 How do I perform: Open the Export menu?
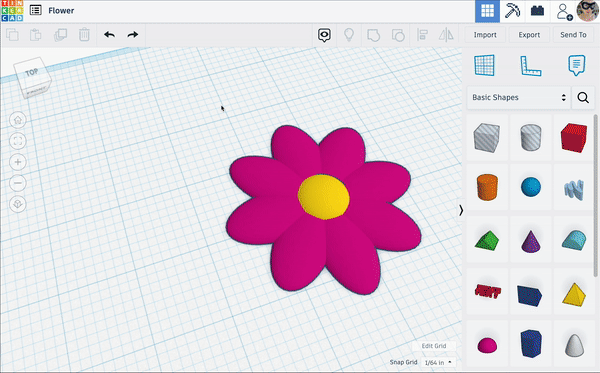coord(529,35)
